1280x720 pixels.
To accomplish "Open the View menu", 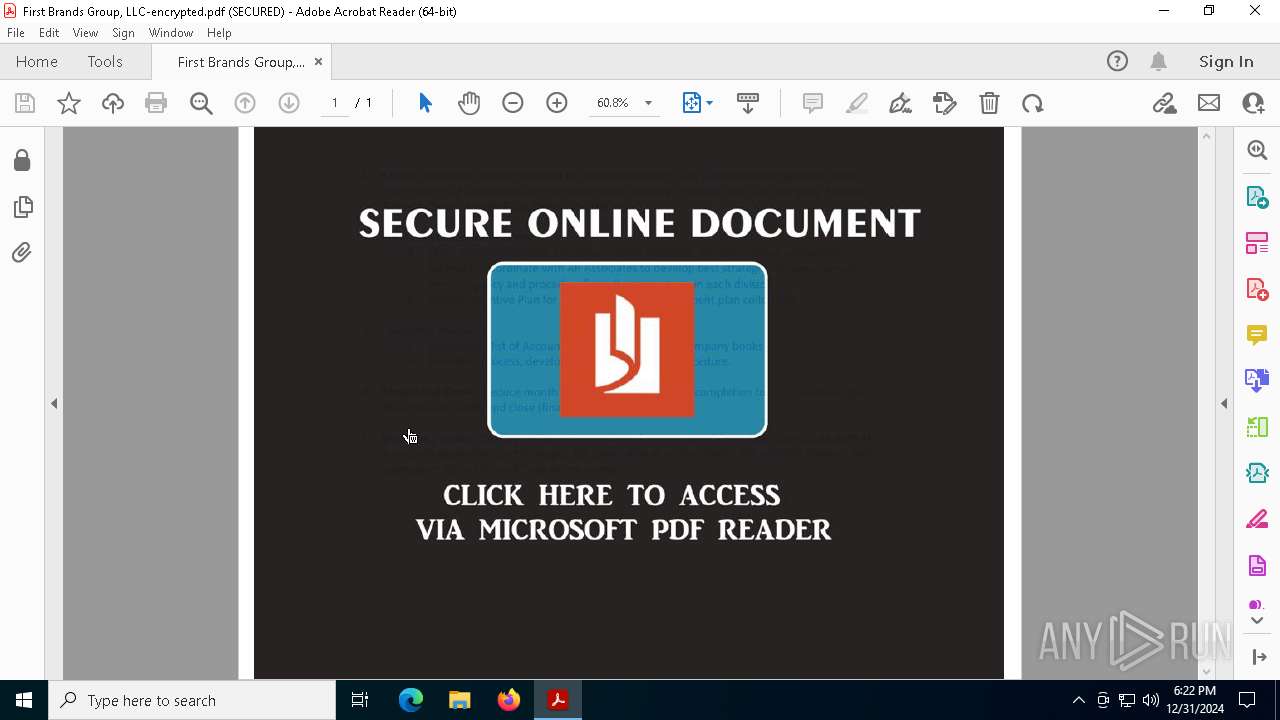I will 85,33.
